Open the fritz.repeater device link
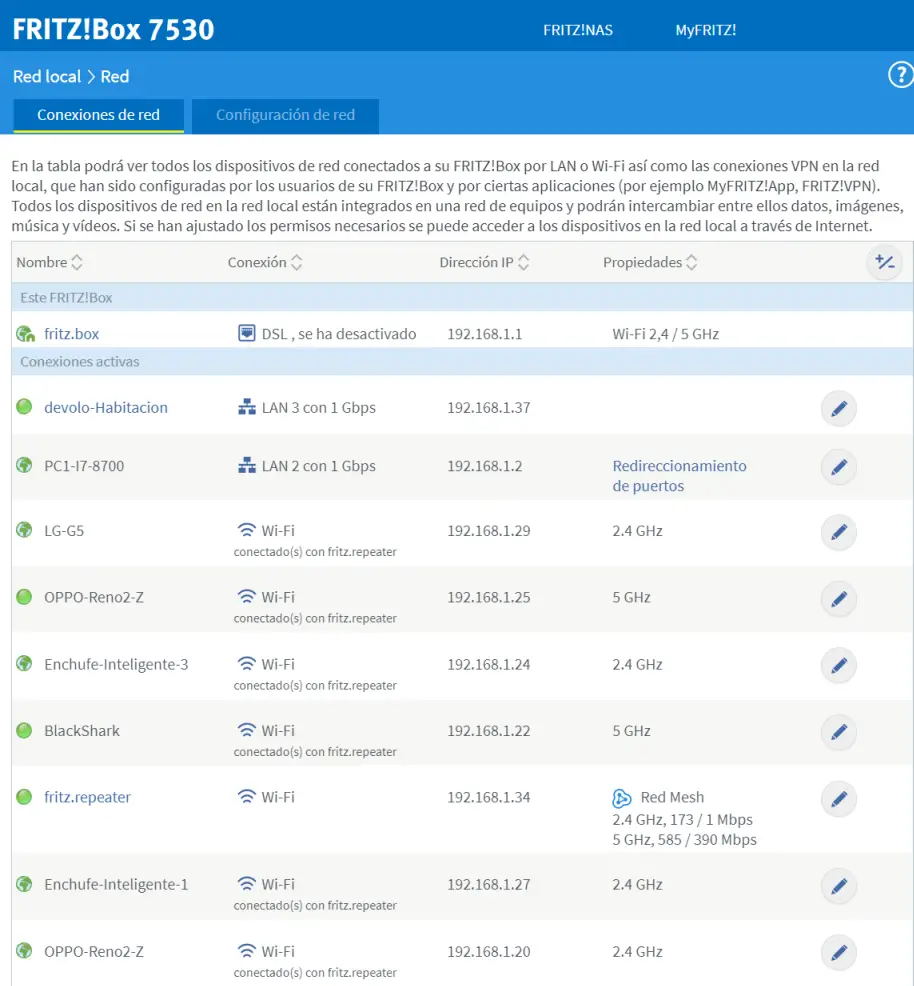 pyautogui.click(x=87, y=797)
